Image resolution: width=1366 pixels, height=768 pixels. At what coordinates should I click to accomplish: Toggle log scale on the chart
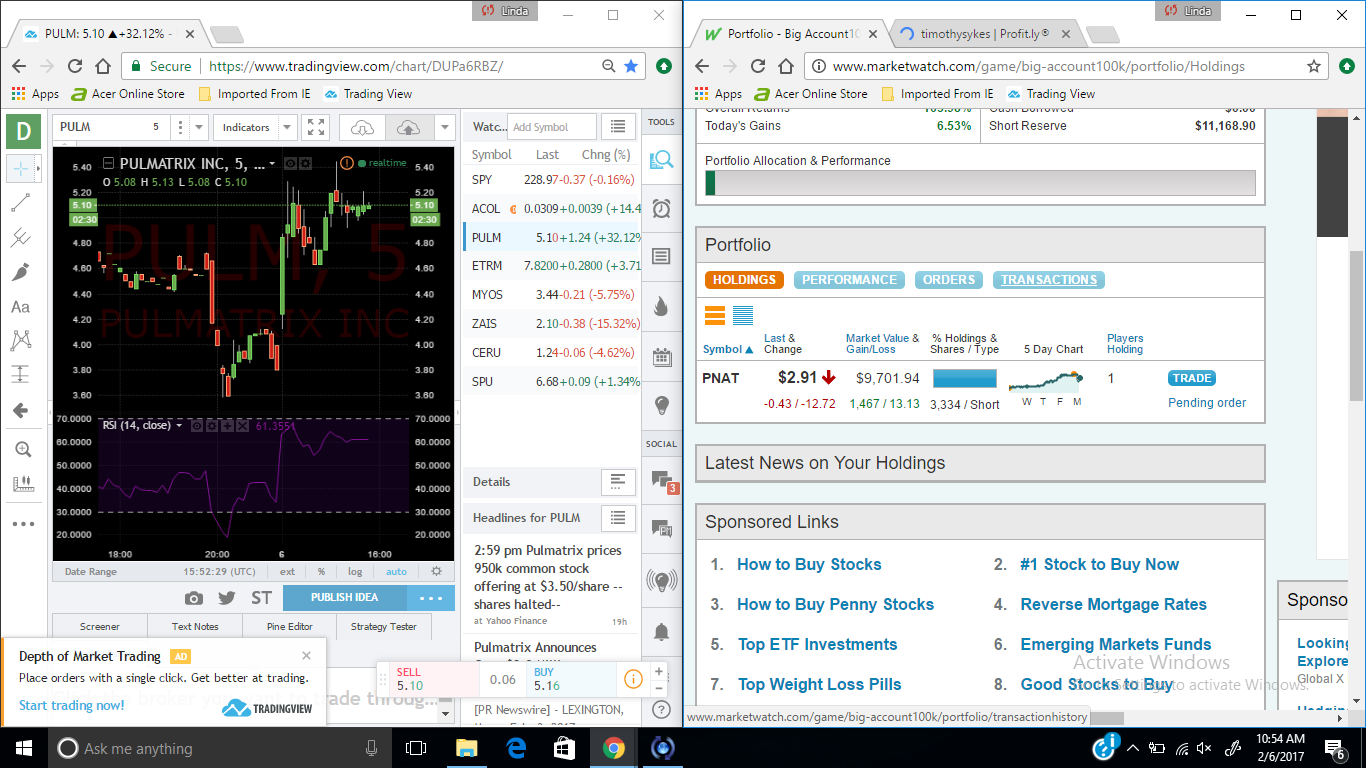(x=355, y=572)
